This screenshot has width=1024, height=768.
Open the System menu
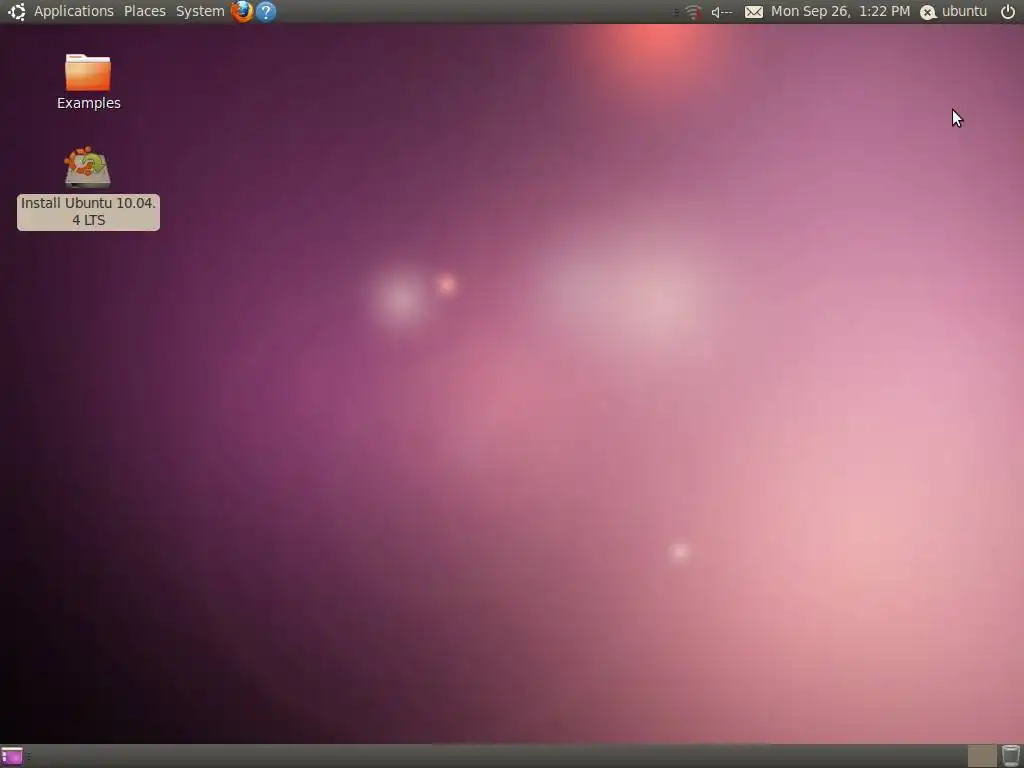[x=200, y=11]
